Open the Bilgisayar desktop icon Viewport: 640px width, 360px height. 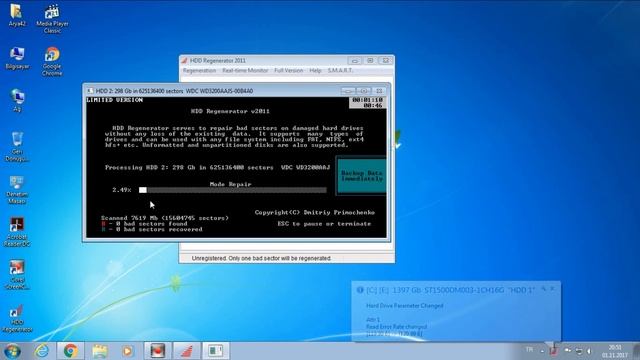coord(17,58)
